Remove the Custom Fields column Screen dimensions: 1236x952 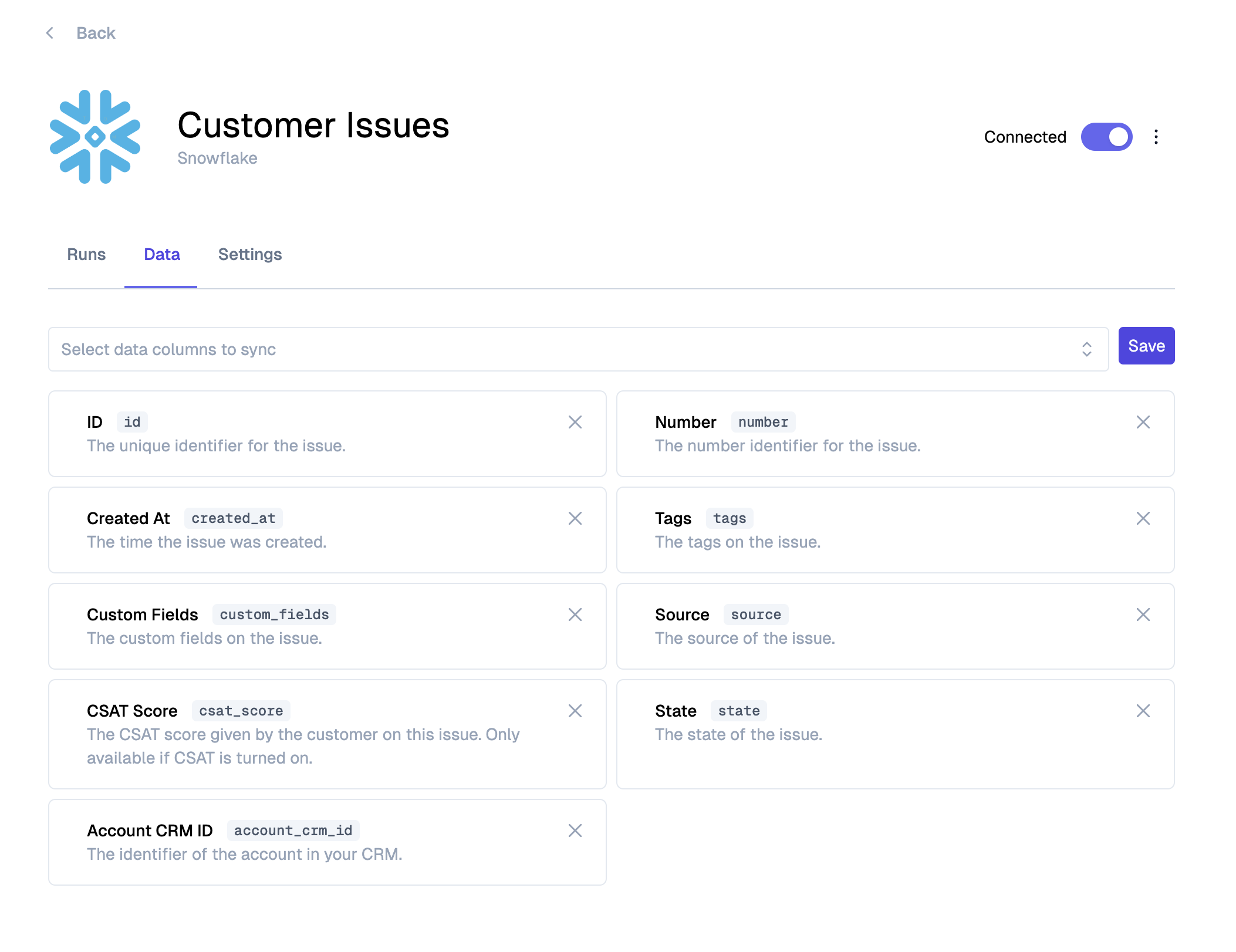(x=575, y=615)
